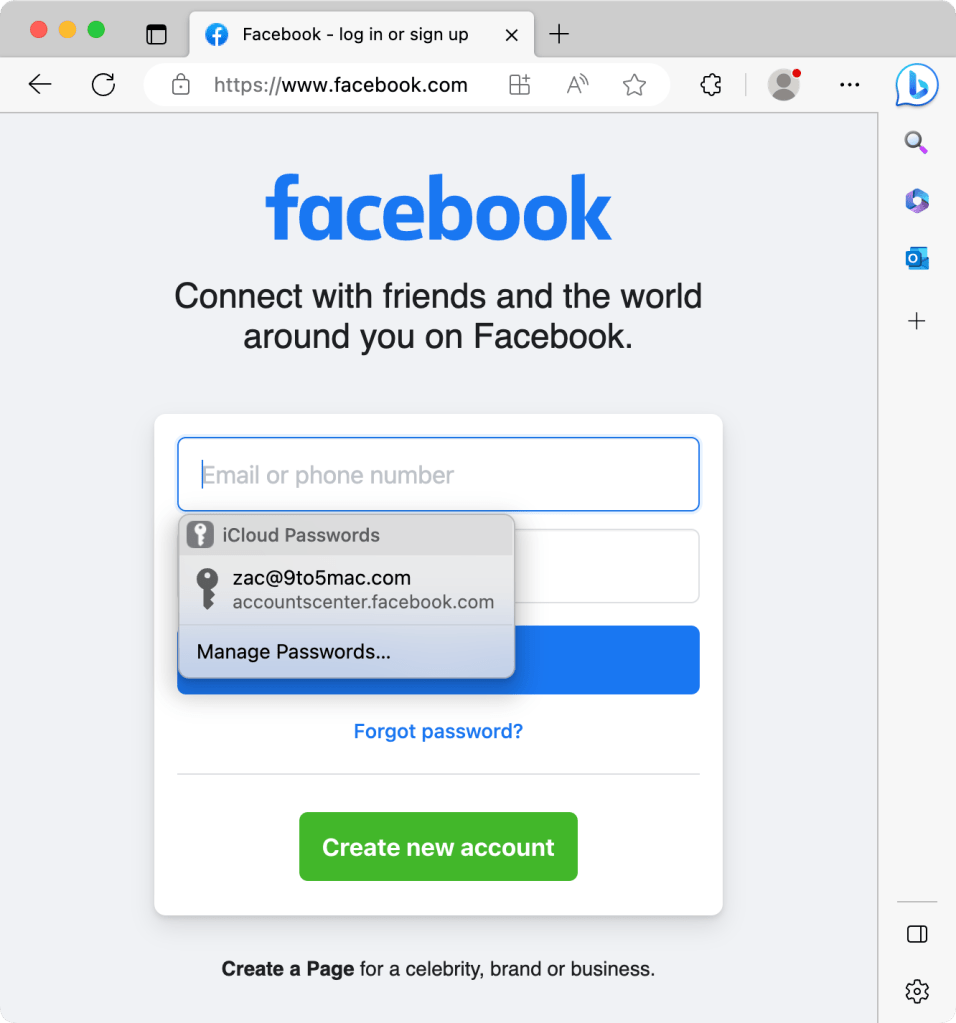This screenshot has height=1023, width=956.
Task: Toggle vertical tabs button
Action: (x=157, y=34)
